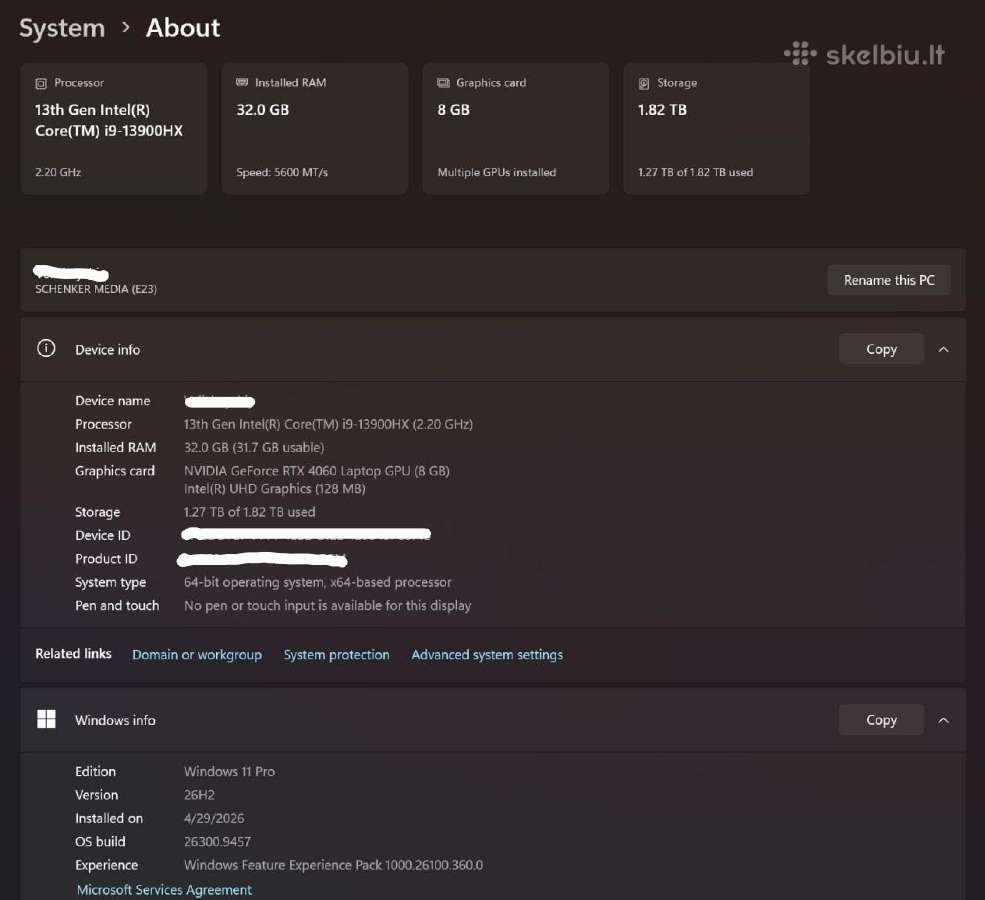This screenshot has height=900, width=985.
Task: Select Intel(R) UHD Graphics (128 MB) text
Action: [275, 489]
